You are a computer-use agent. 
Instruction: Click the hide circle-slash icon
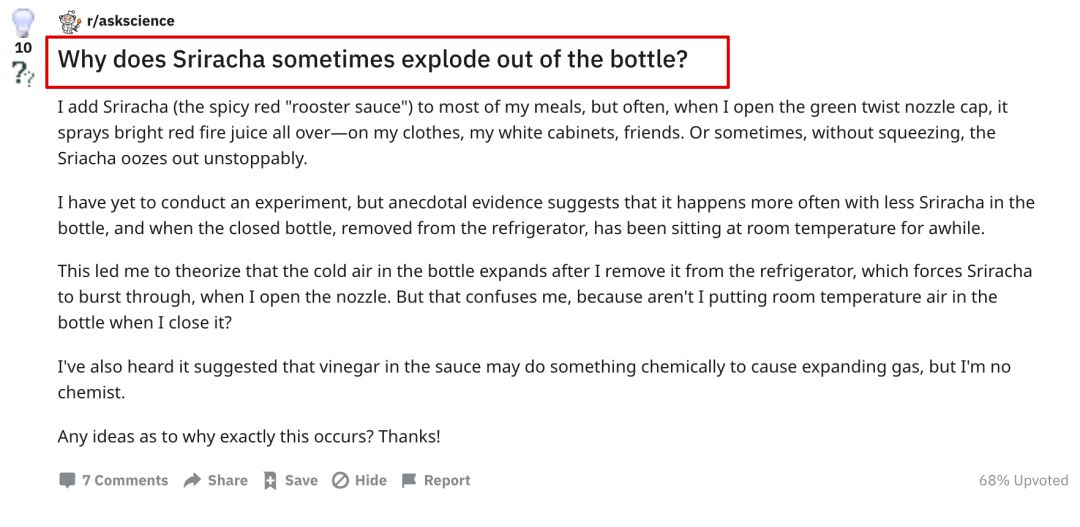coord(340,480)
